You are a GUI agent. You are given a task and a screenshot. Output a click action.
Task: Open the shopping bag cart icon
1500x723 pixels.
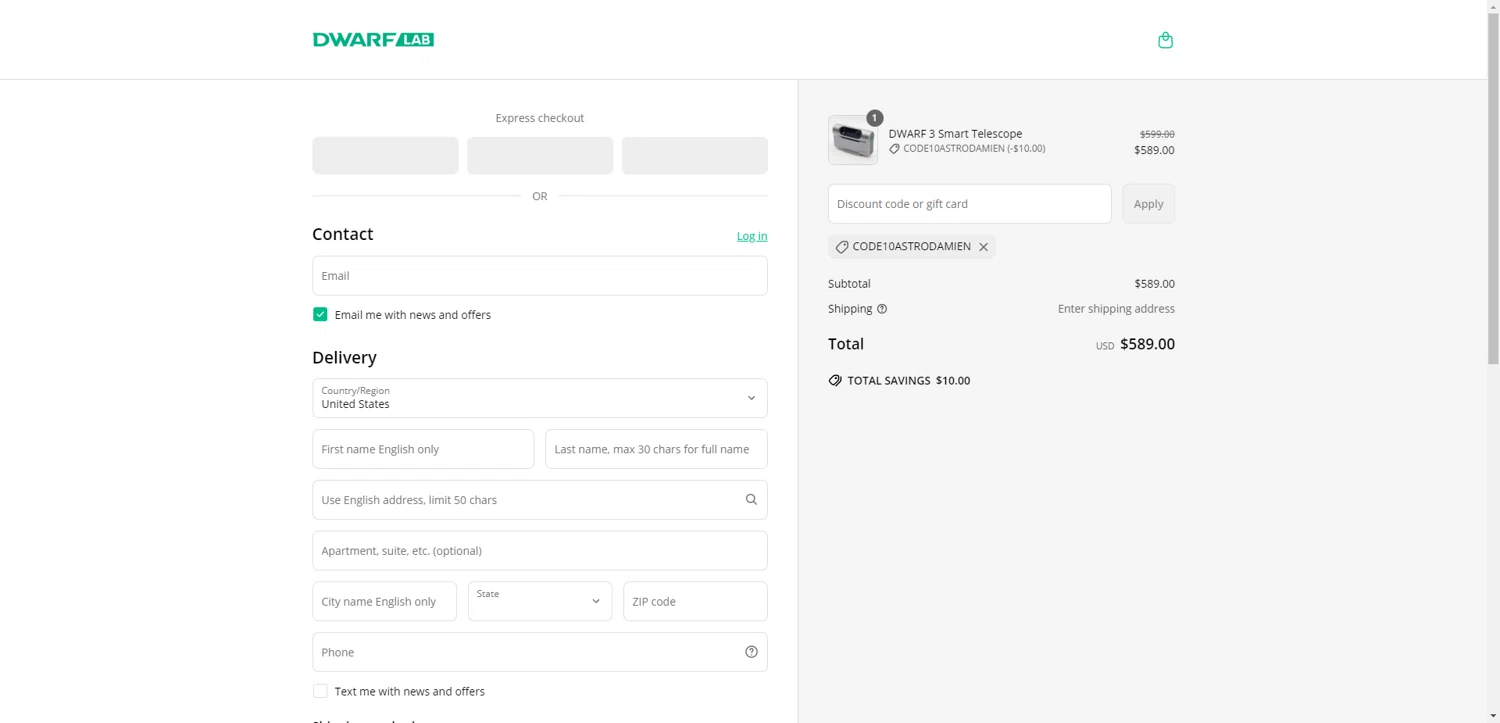1165,40
